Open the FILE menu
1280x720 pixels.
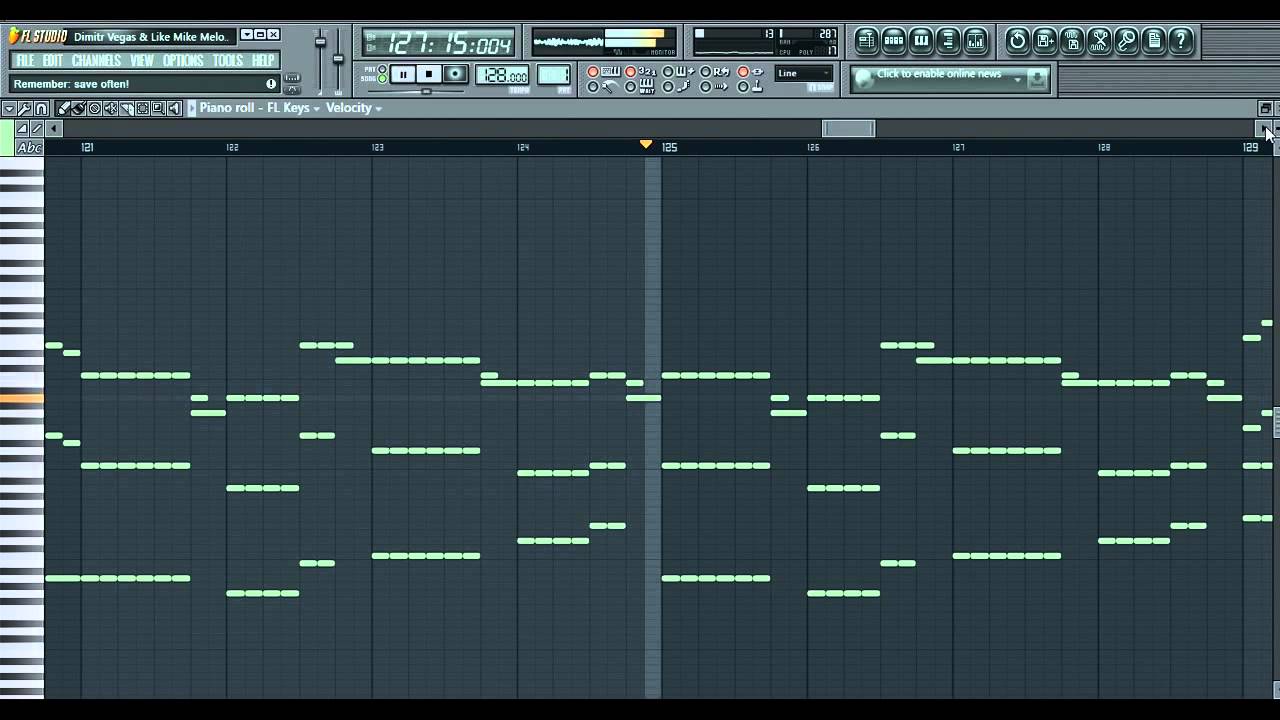click(x=25, y=61)
